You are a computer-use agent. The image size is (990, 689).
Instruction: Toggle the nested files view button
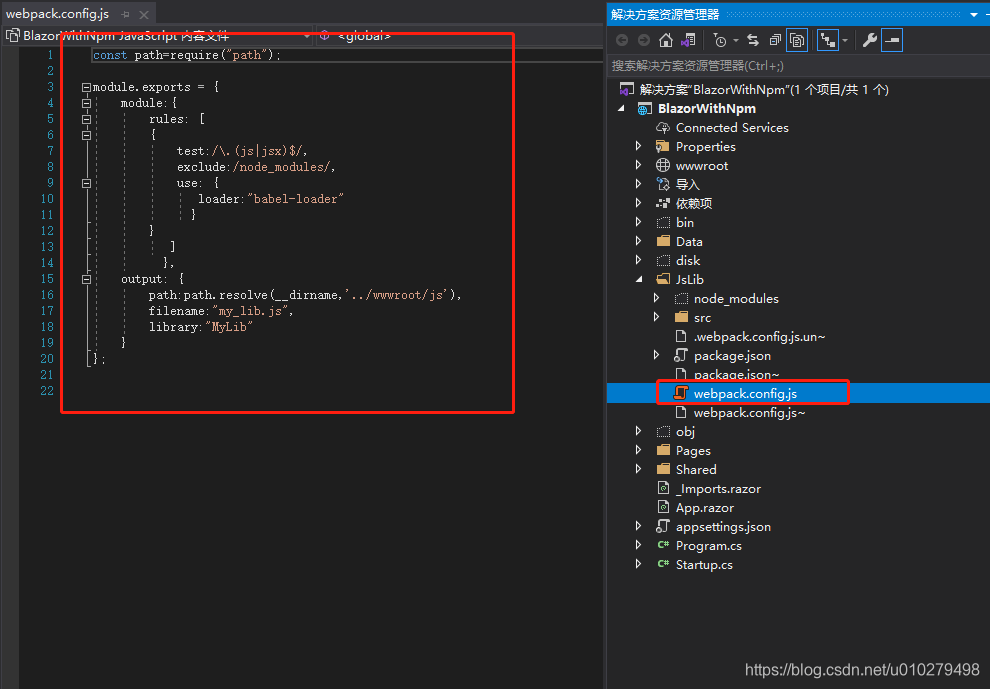(827, 40)
